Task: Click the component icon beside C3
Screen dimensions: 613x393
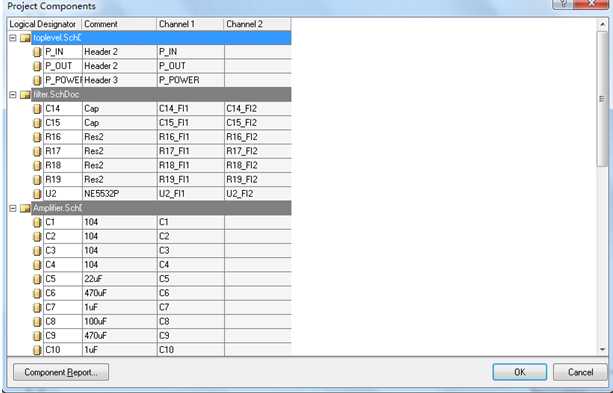Action: pyautogui.click(x=37, y=251)
